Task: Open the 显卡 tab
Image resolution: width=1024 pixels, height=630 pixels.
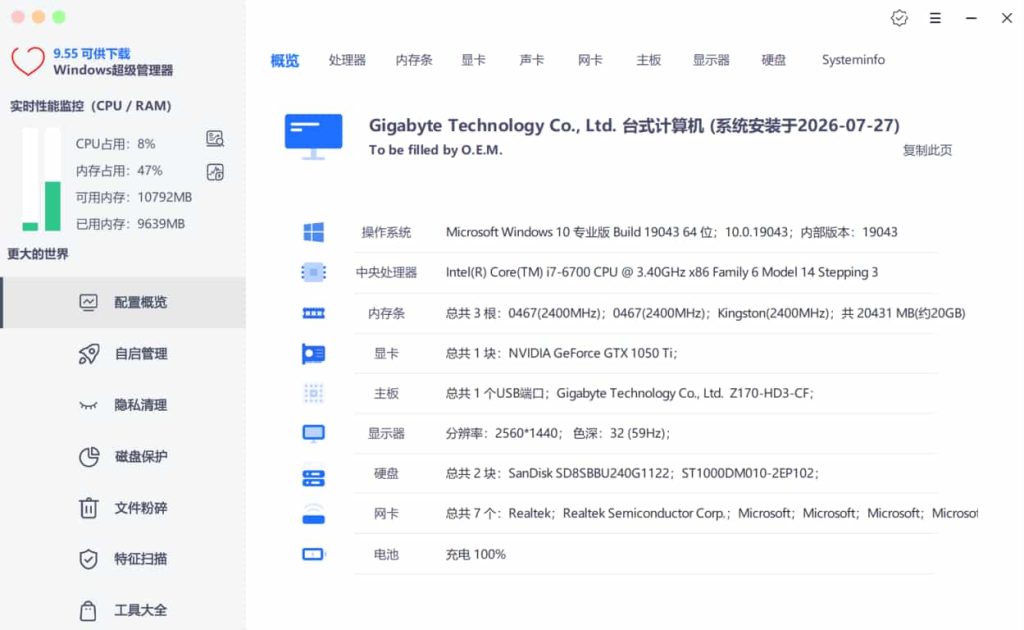Action: (x=473, y=60)
